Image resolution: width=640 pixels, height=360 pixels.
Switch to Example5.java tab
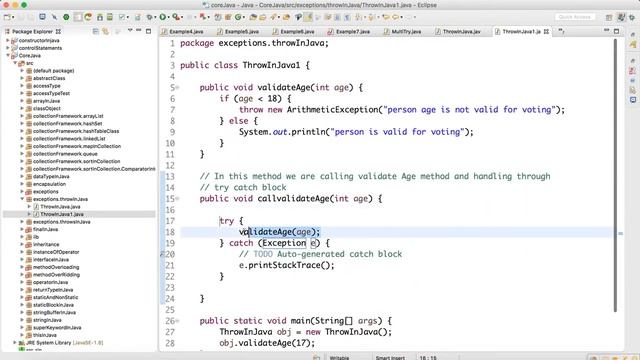[238, 31]
